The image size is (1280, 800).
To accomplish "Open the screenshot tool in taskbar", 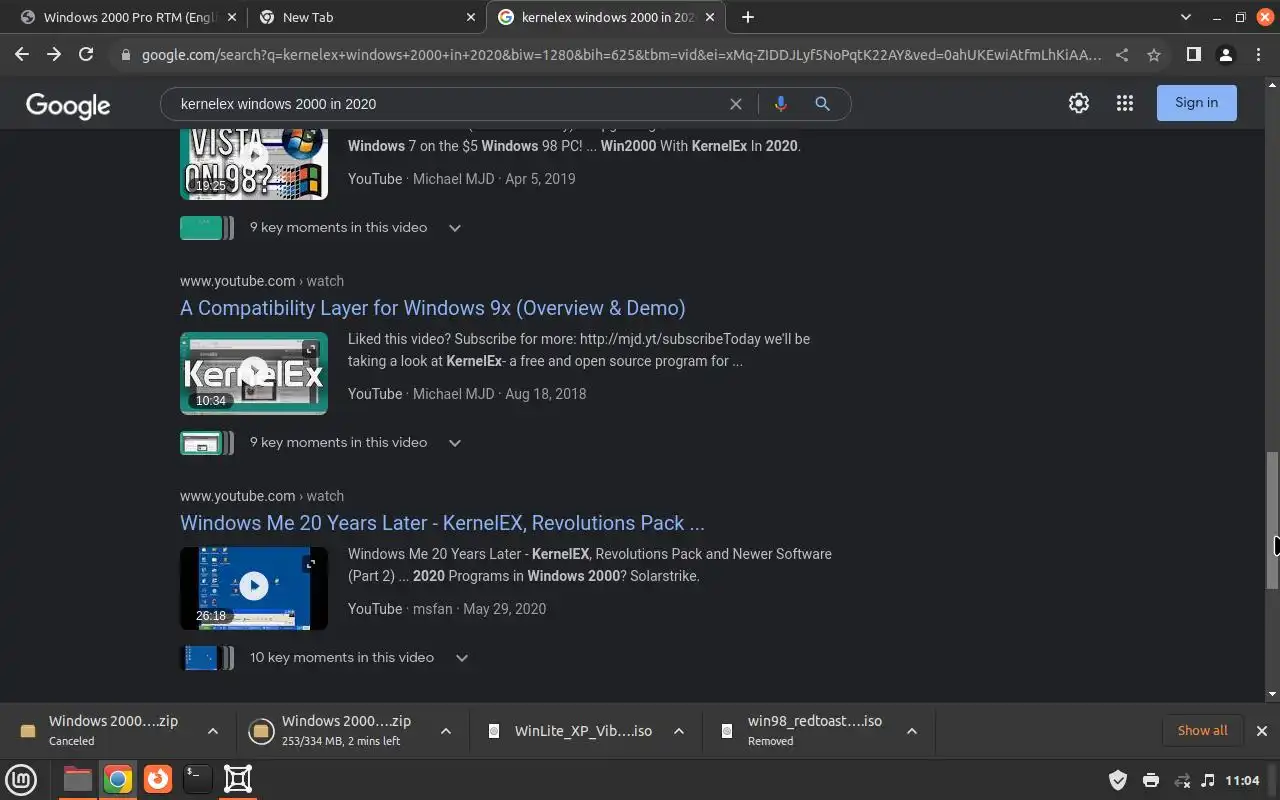I will click(238, 779).
